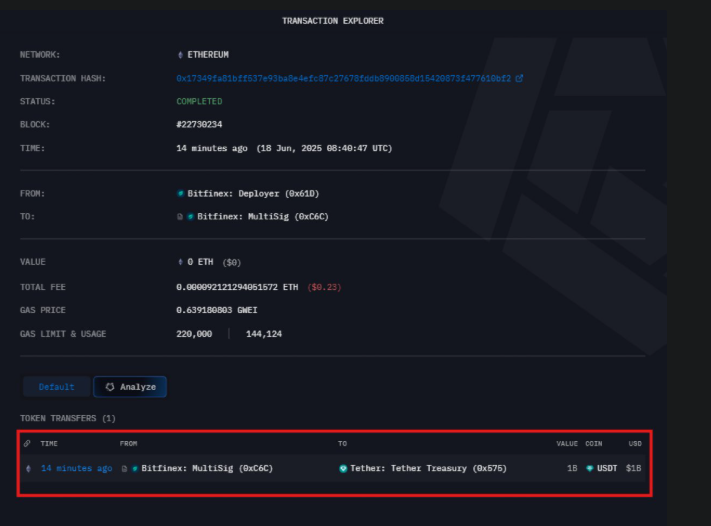Click ETH icon beside 0 ETH value

[x=180, y=262]
